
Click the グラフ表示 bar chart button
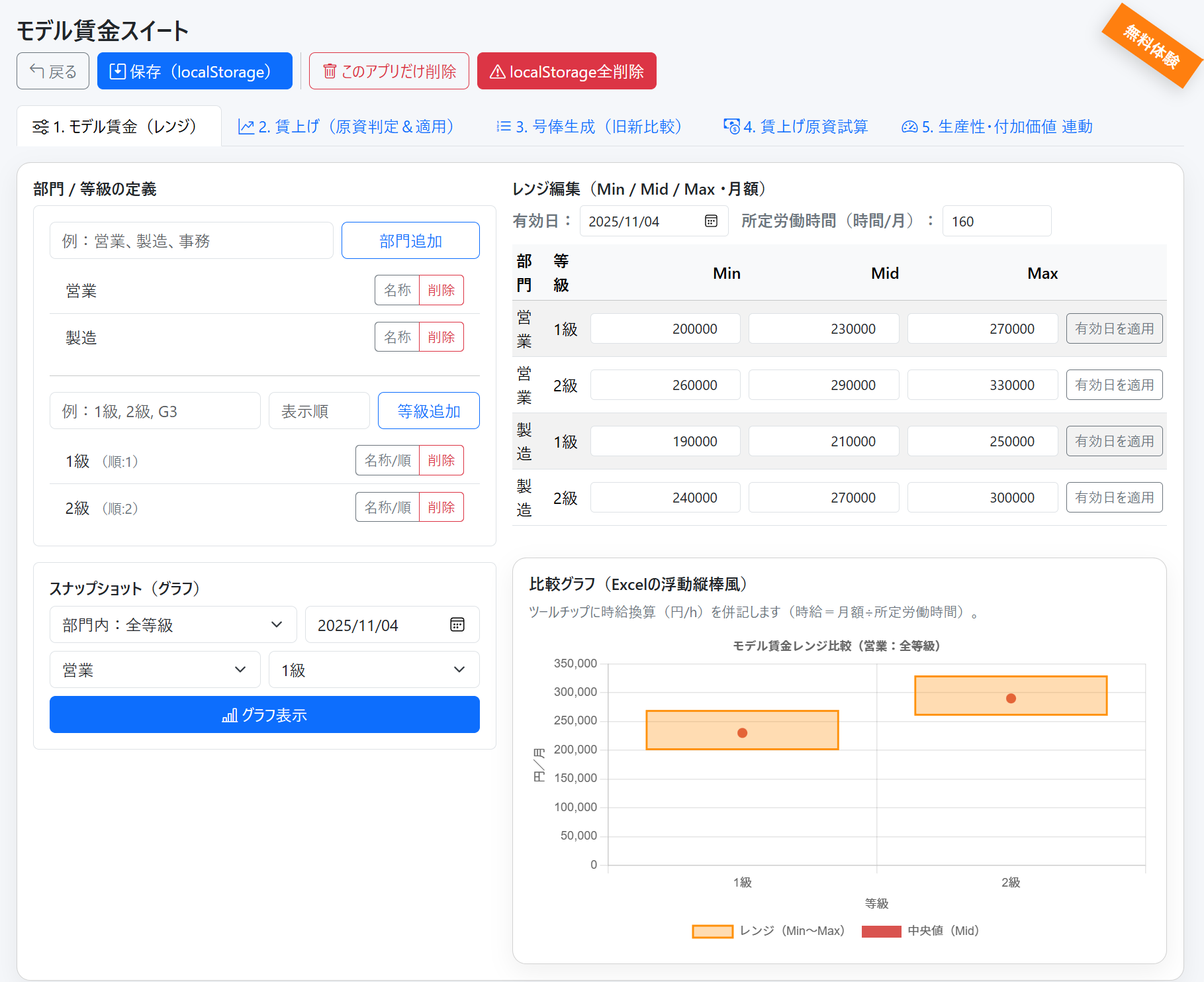click(x=265, y=715)
